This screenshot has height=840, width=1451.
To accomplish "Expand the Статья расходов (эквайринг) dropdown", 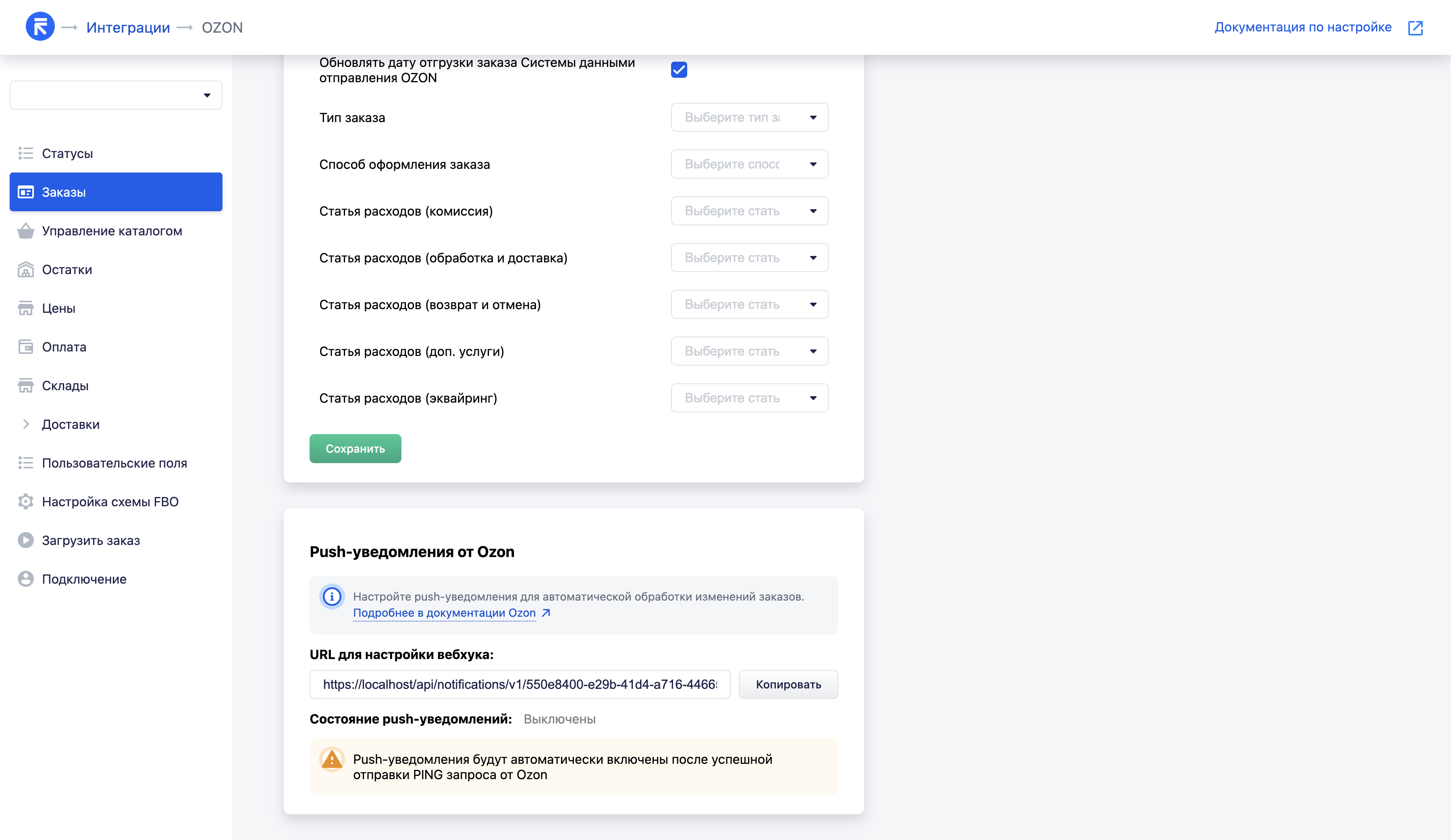I will click(x=749, y=398).
